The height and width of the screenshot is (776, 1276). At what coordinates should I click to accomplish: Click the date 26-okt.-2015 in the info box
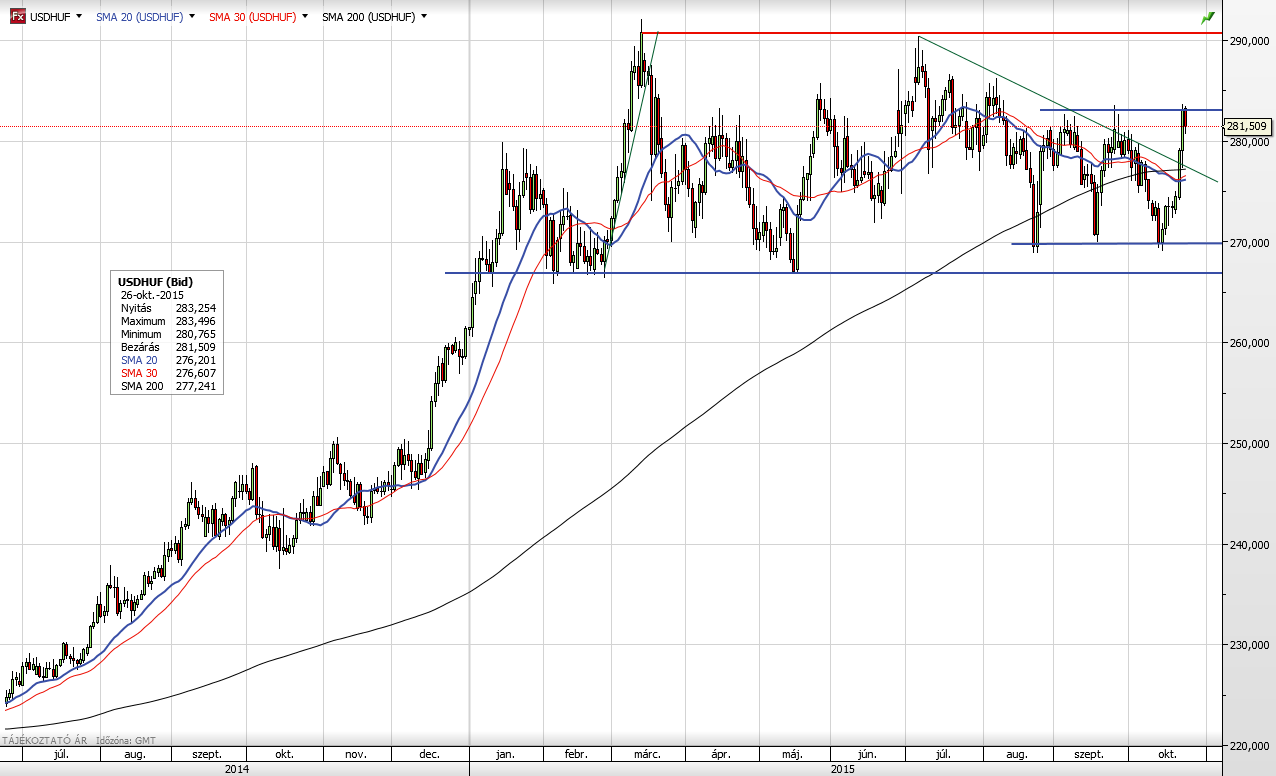[152, 296]
